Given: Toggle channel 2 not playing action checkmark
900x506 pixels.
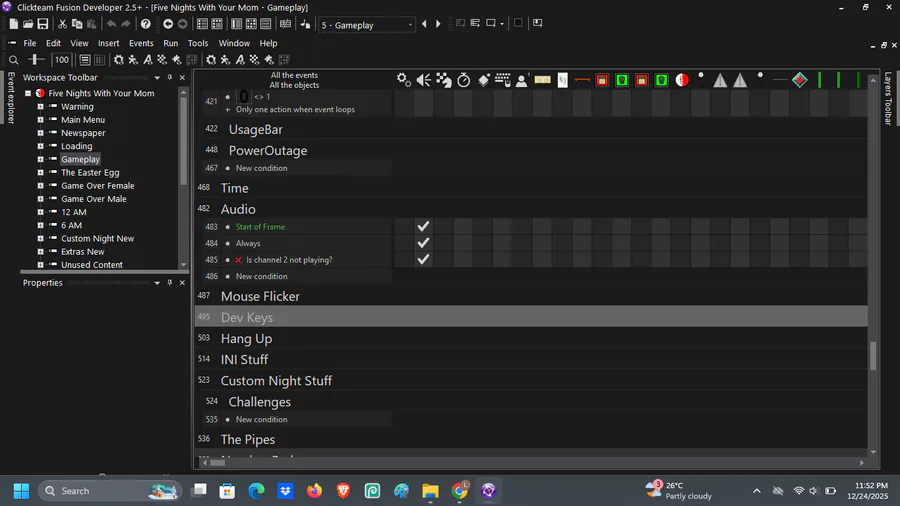Looking at the screenshot, I should tap(424, 260).
